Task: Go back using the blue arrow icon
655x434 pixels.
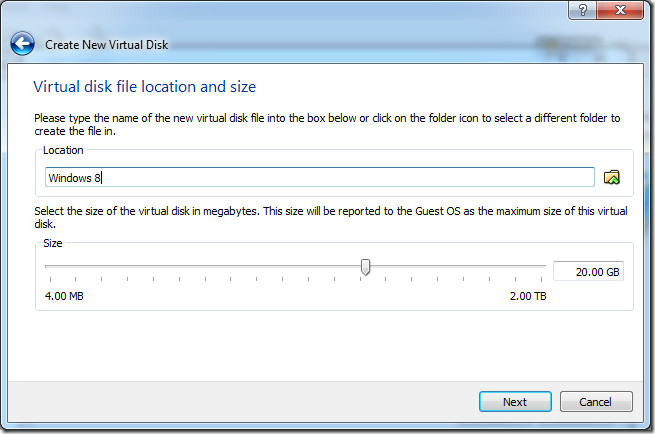Action: (x=23, y=43)
